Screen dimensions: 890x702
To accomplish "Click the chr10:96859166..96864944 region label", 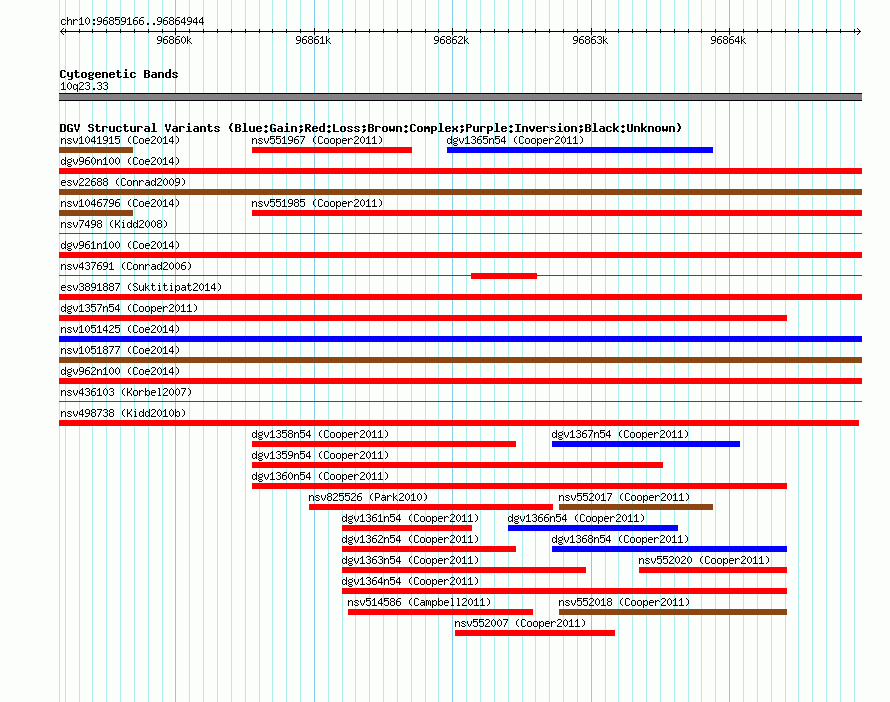I will point(132,21).
